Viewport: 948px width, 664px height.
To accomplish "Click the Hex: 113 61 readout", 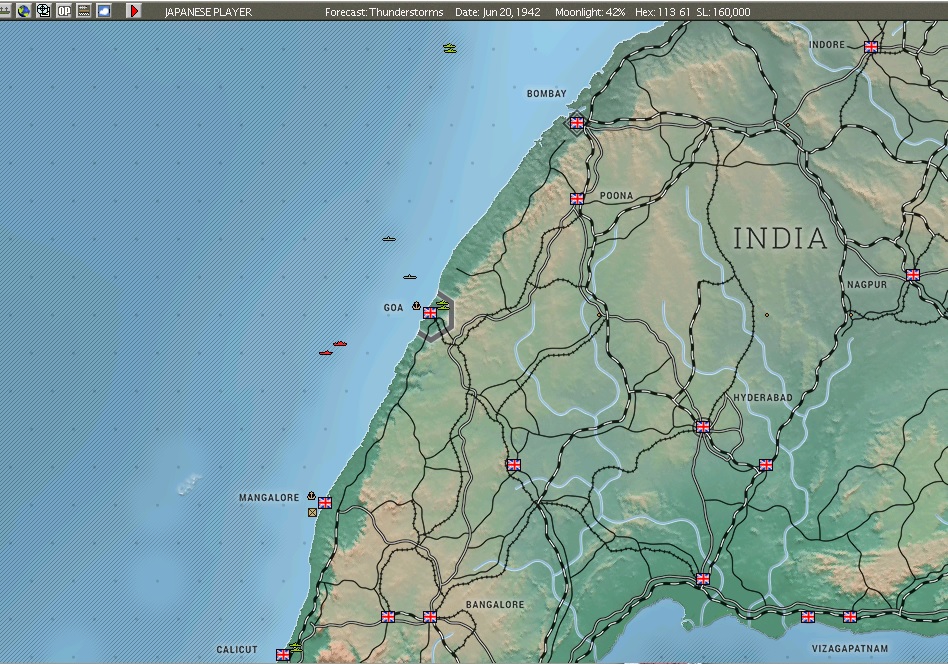I will tap(663, 11).
